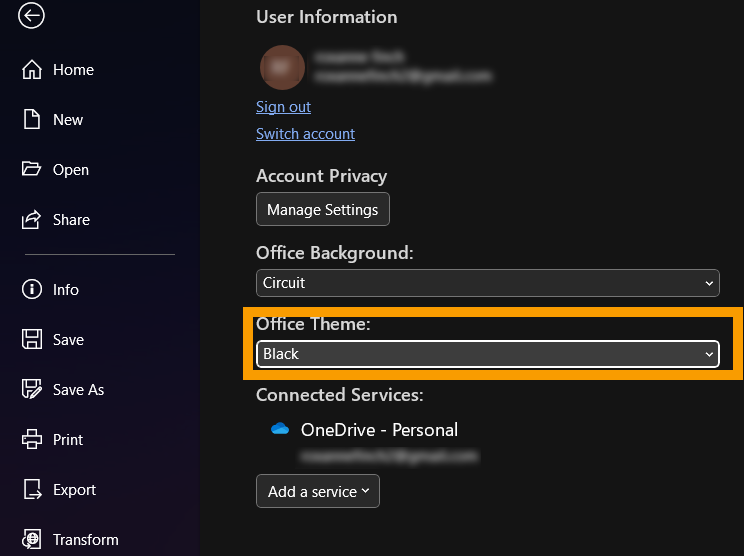This screenshot has height=556, width=744.
Task: Click the Share icon in sidebar
Action: [32, 220]
